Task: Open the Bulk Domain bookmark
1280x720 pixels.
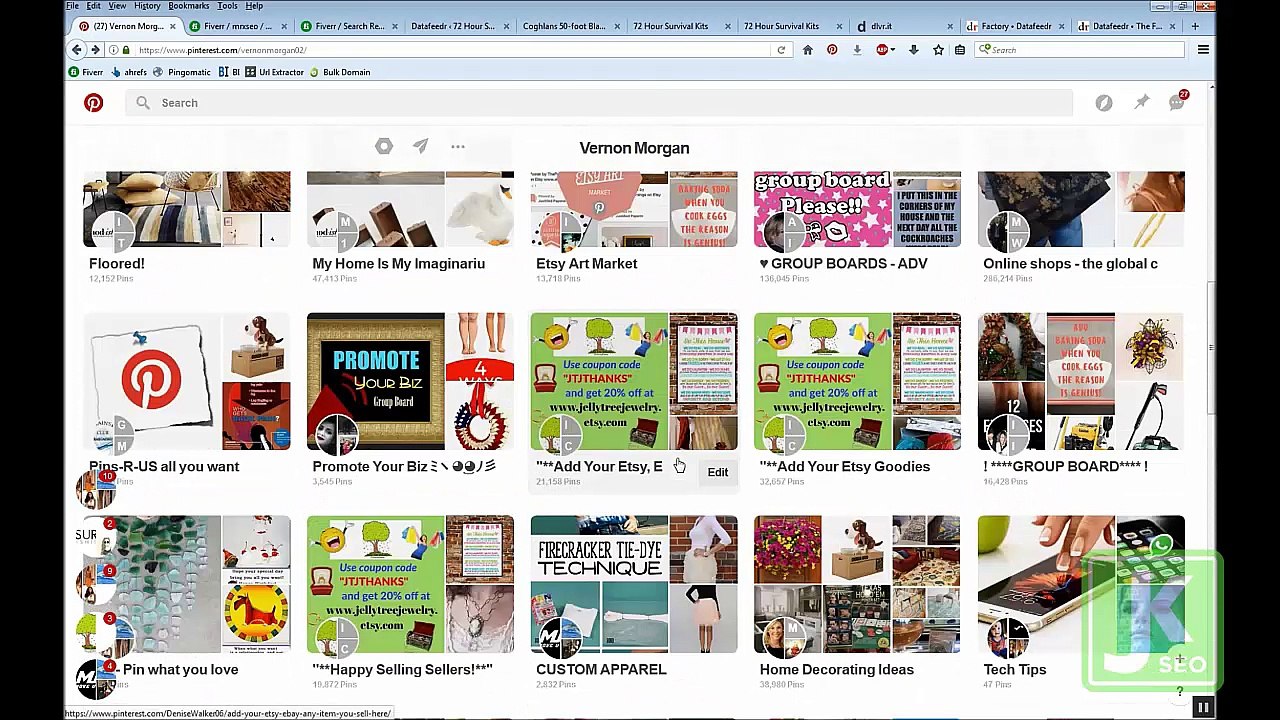Action: [x=340, y=72]
